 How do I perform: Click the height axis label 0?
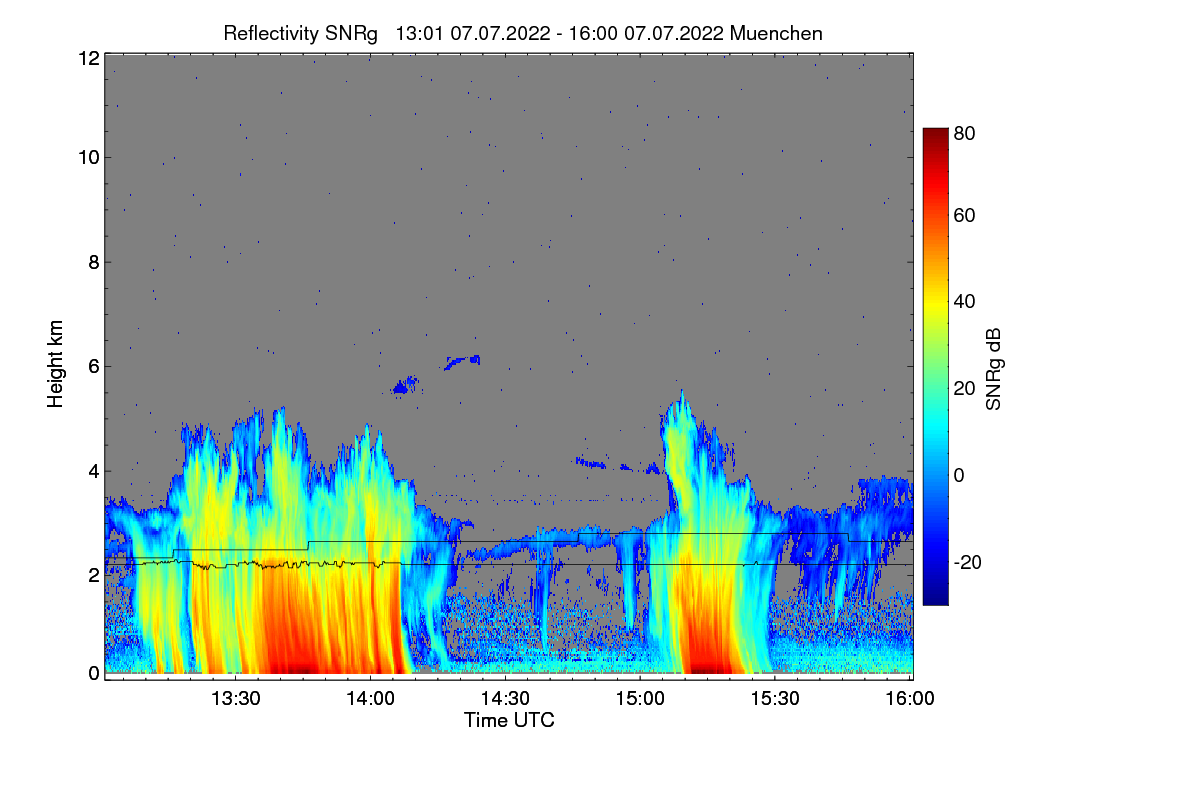(x=93, y=673)
